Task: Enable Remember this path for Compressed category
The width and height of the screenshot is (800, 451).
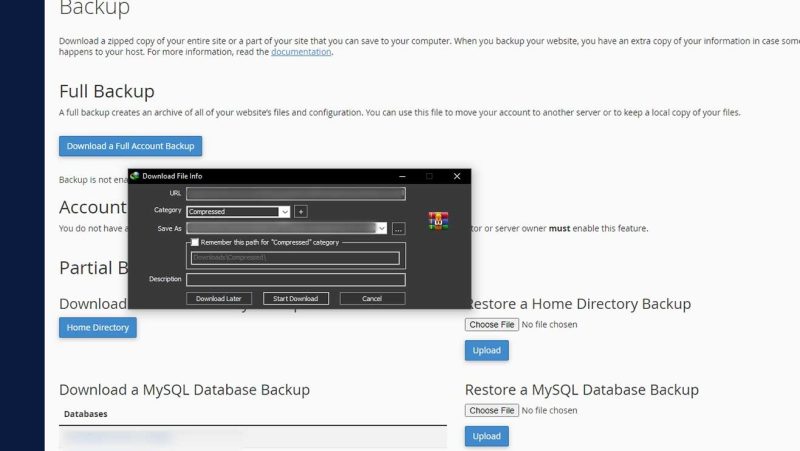Action: point(195,242)
